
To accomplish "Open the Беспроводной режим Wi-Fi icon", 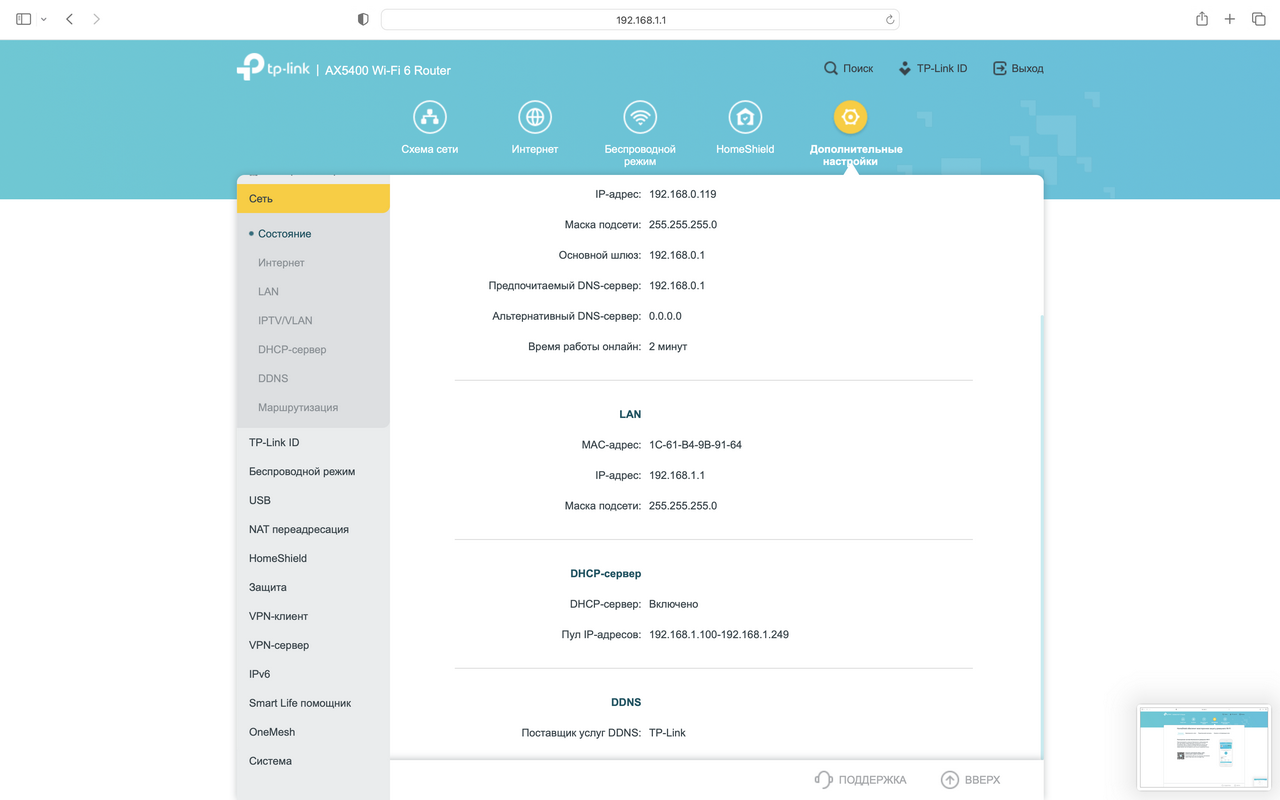I will click(640, 118).
